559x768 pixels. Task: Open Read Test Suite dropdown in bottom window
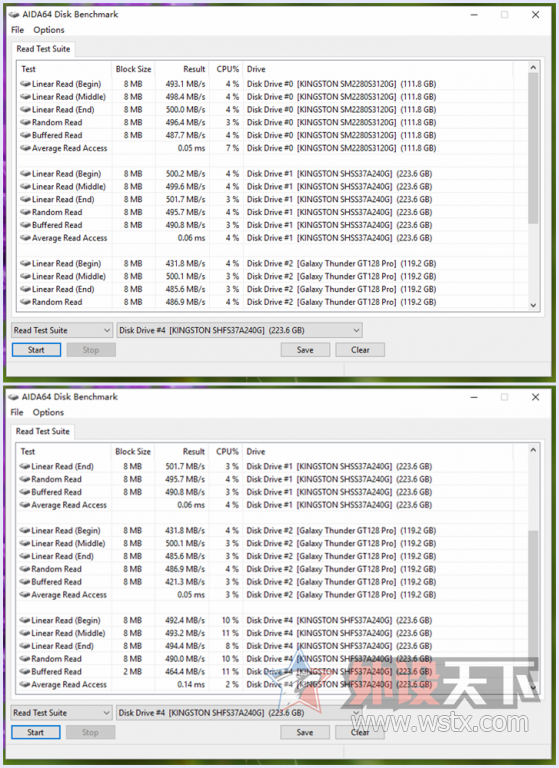[x=62, y=713]
